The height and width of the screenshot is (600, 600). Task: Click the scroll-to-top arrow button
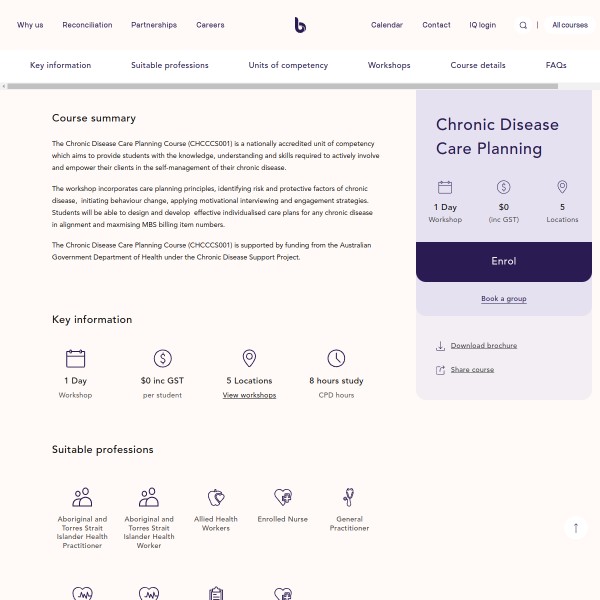pyautogui.click(x=576, y=528)
